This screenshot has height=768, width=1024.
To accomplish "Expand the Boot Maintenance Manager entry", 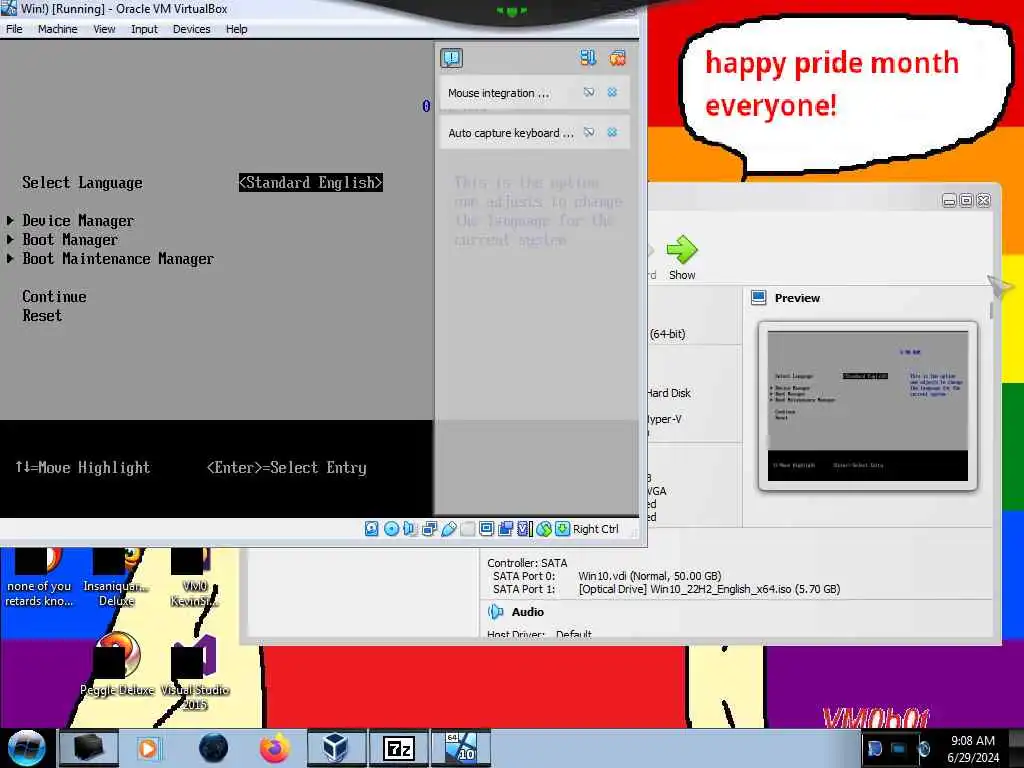I will click(118, 259).
